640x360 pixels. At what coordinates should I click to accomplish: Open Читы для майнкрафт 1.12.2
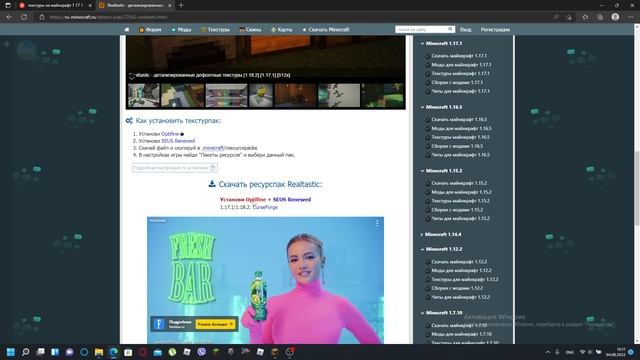tap(460, 297)
